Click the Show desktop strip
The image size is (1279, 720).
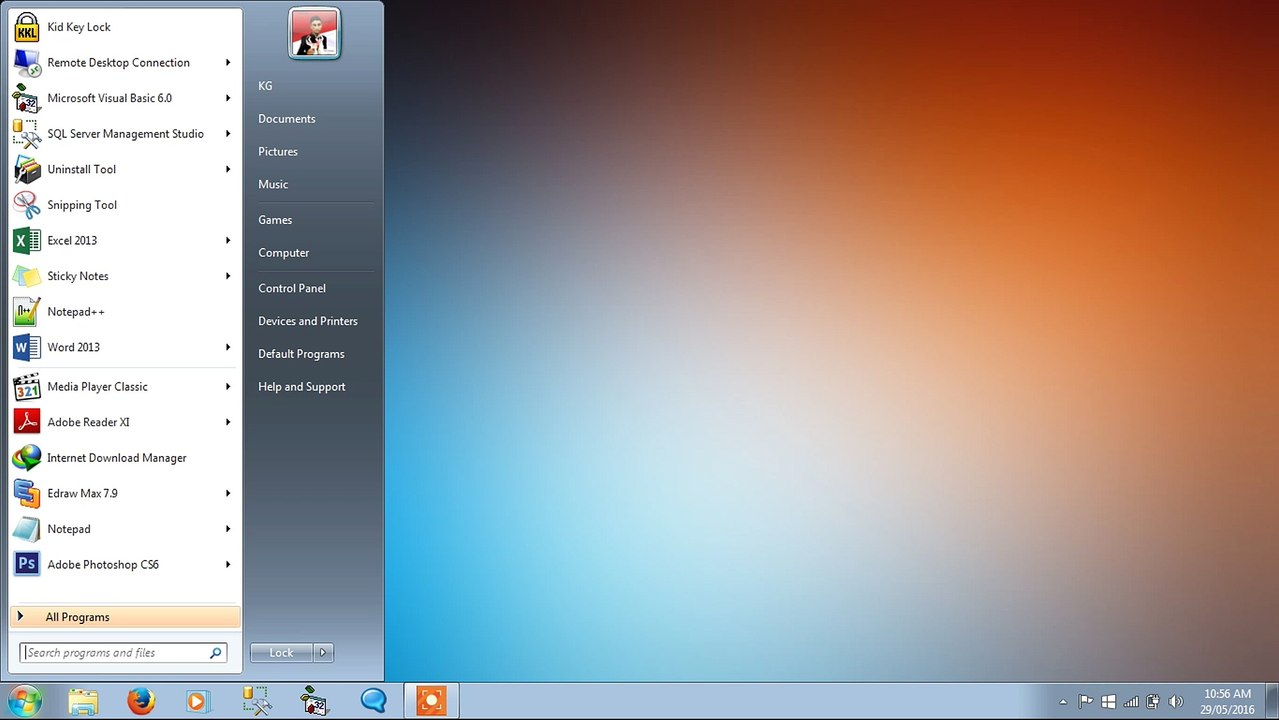1271,702
